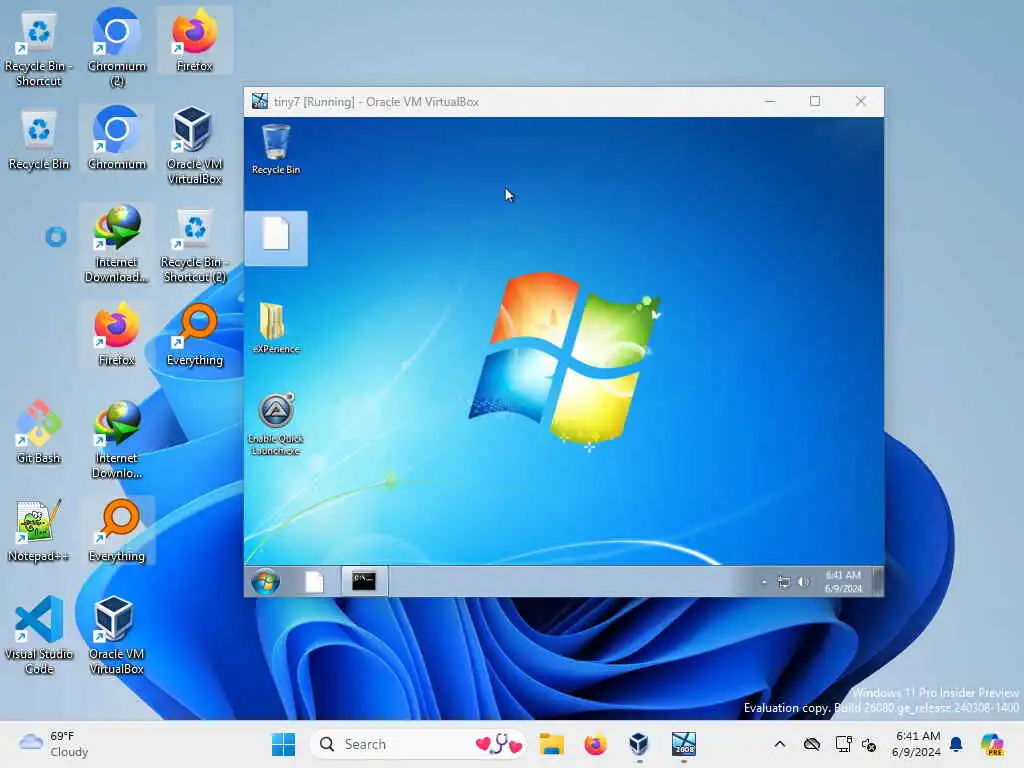Image resolution: width=1024 pixels, height=768 pixels.
Task: Close the tiny7 VirtualBox window
Action: click(x=861, y=101)
